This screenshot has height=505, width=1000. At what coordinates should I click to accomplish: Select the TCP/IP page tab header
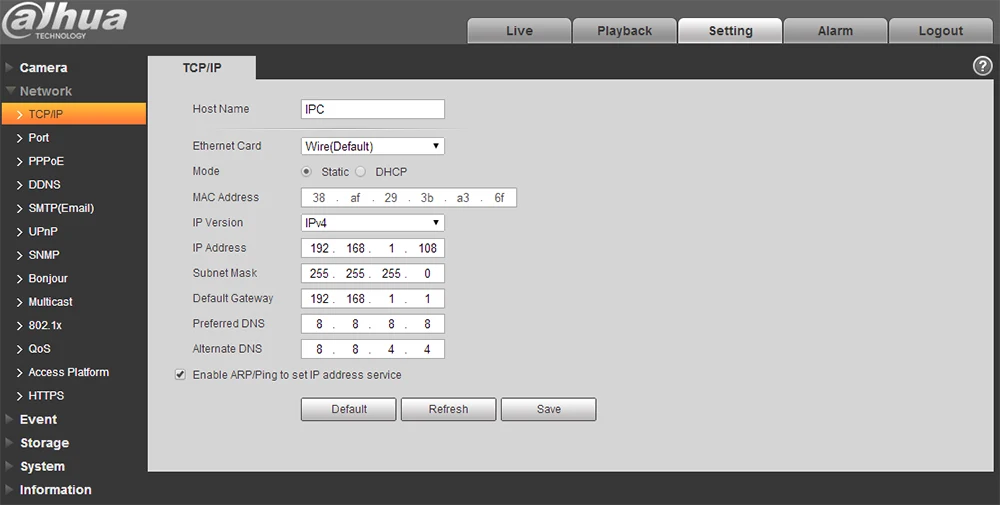202,68
